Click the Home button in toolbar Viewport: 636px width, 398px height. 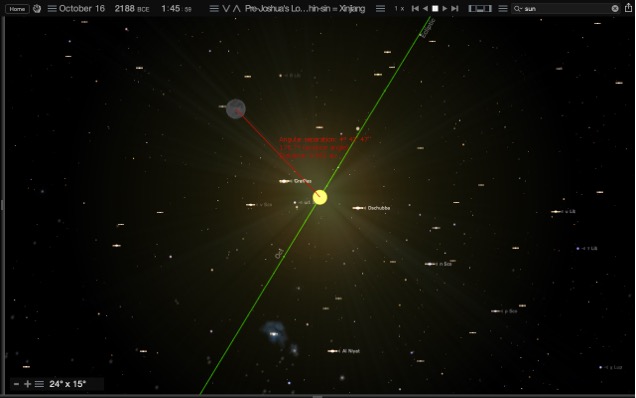[x=17, y=9]
